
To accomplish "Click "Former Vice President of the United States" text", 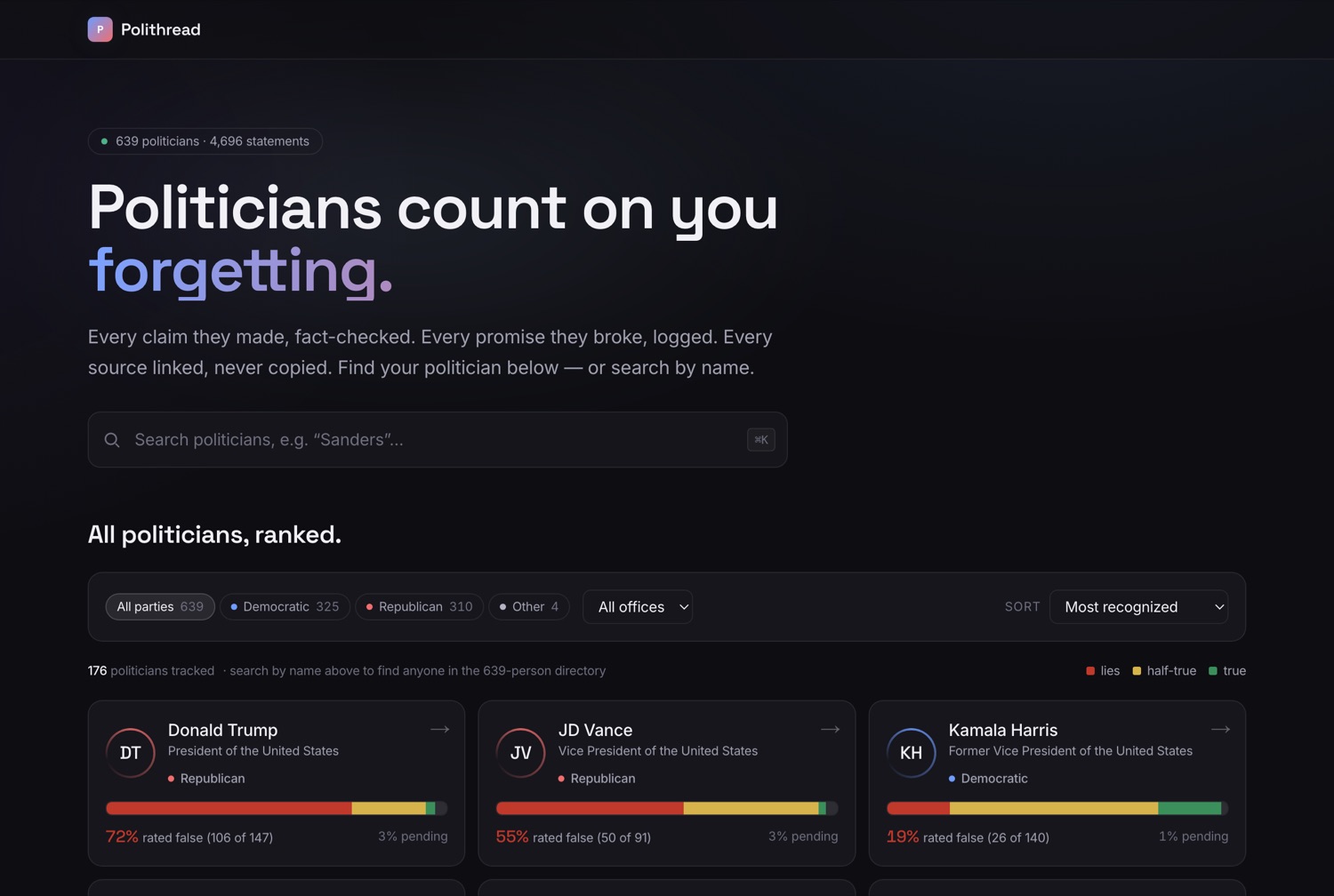I will click(x=1071, y=751).
